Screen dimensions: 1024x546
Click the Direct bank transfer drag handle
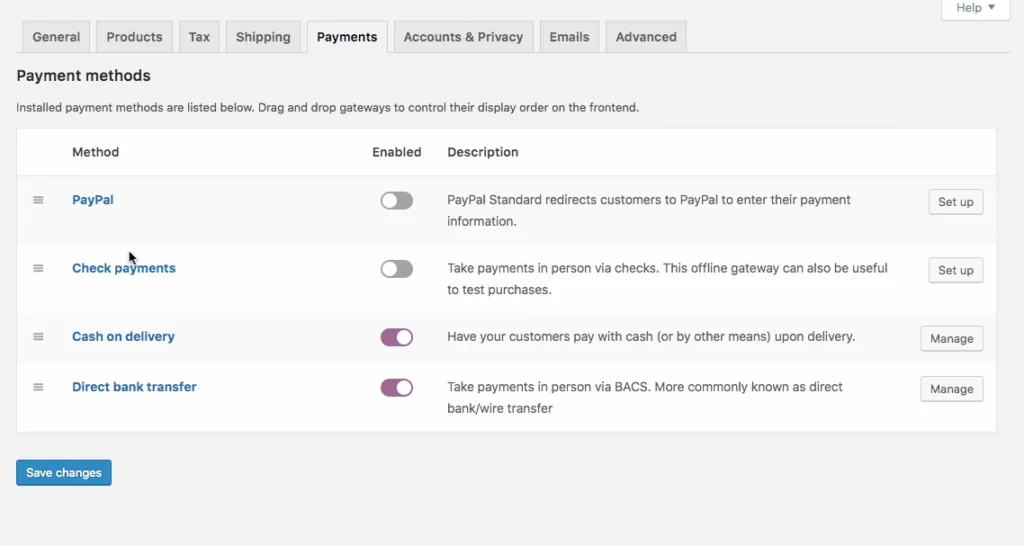tap(38, 387)
